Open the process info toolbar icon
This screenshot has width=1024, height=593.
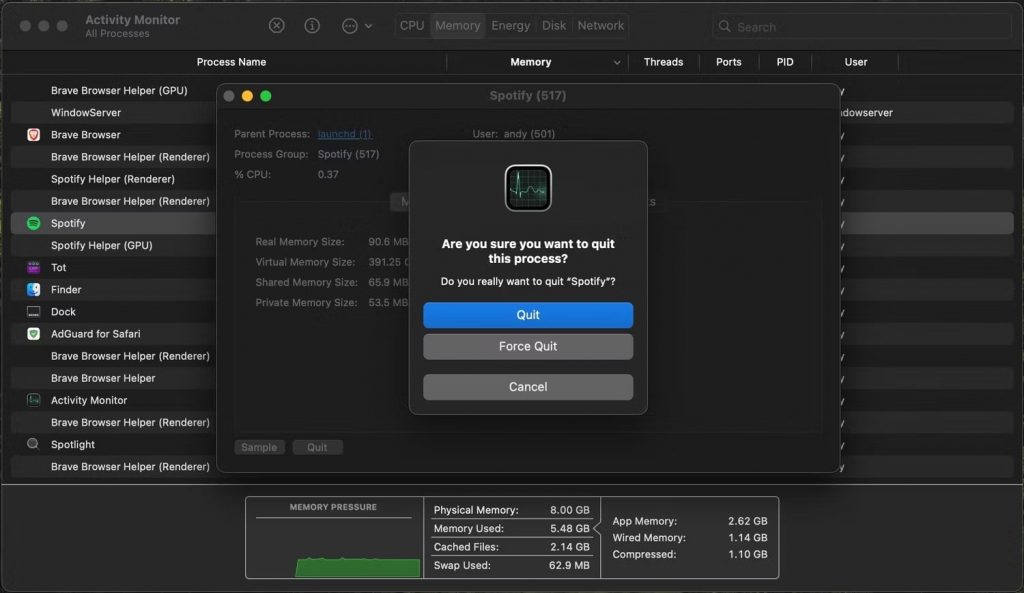point(312,25)
